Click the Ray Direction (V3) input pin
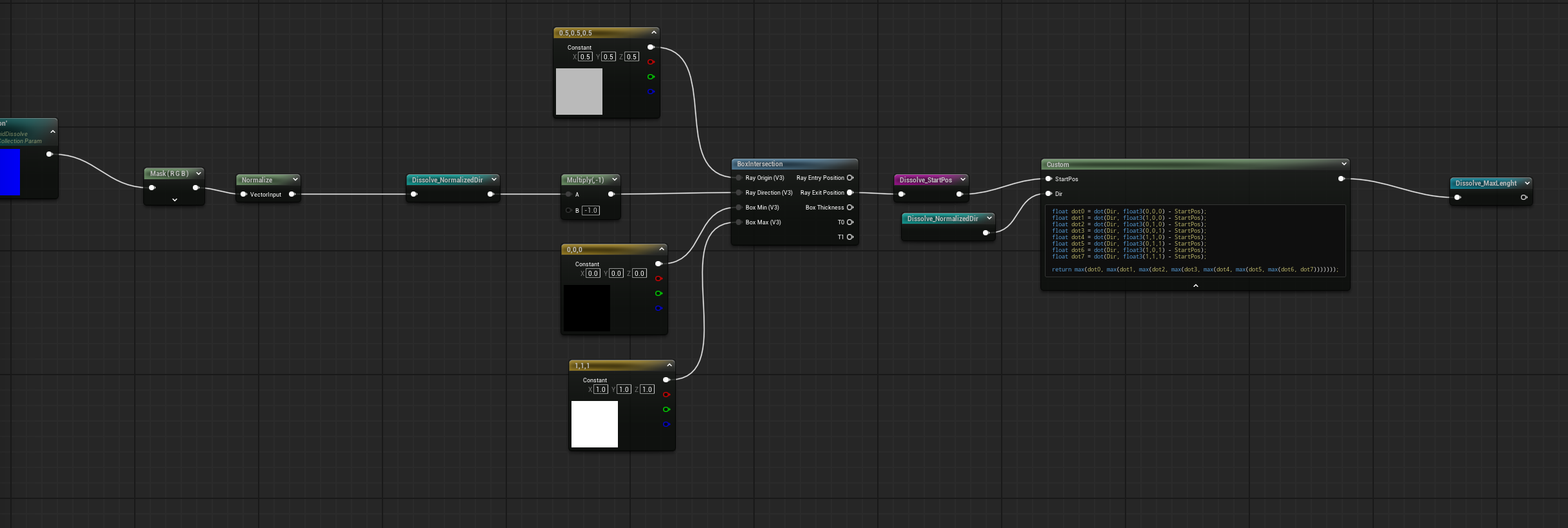The height and width of the screenshot is (528, 1568). 739,193
